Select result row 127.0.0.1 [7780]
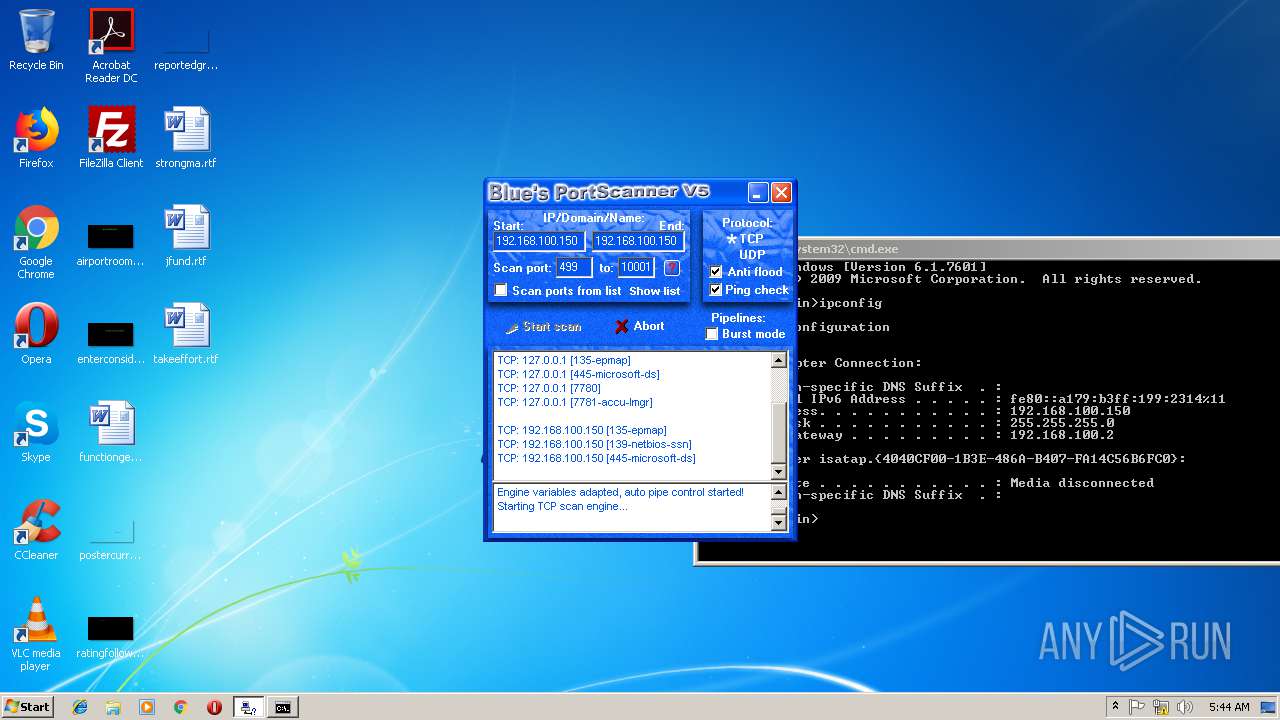 (x=549, y=388)
